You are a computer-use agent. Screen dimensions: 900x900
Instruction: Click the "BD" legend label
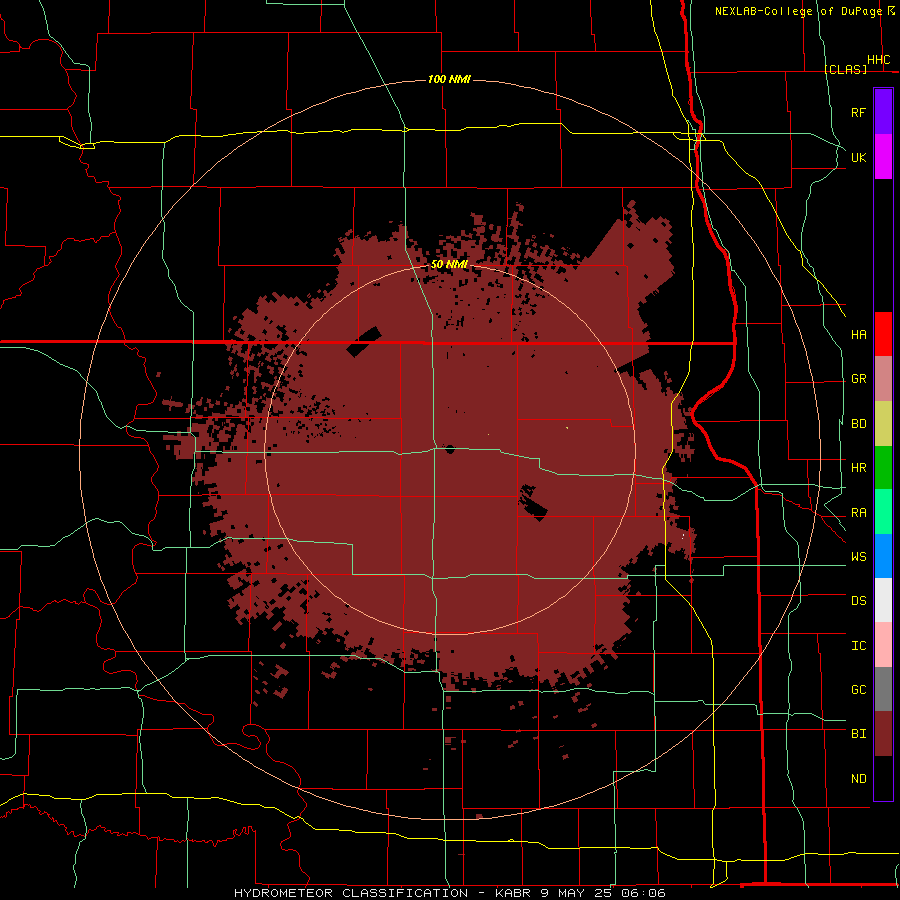(859, 424)
